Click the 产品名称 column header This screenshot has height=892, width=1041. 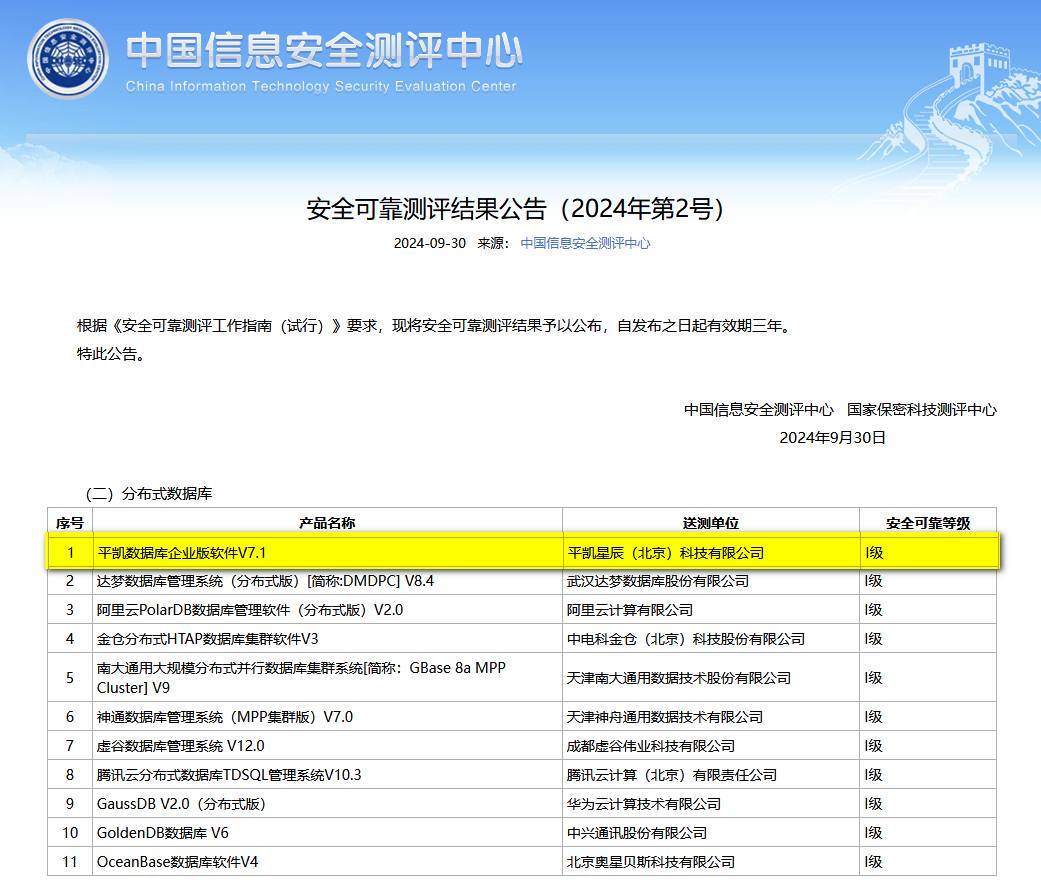[x=327, y=523]
